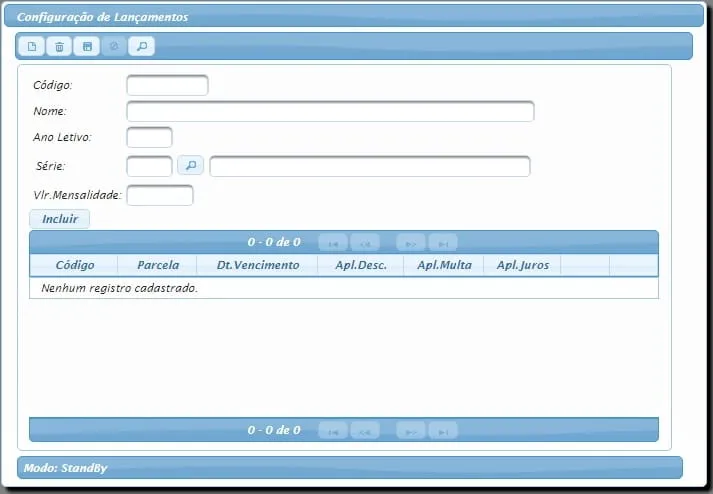Click the top pager previous-page button
713x494 pixels.
365,243
